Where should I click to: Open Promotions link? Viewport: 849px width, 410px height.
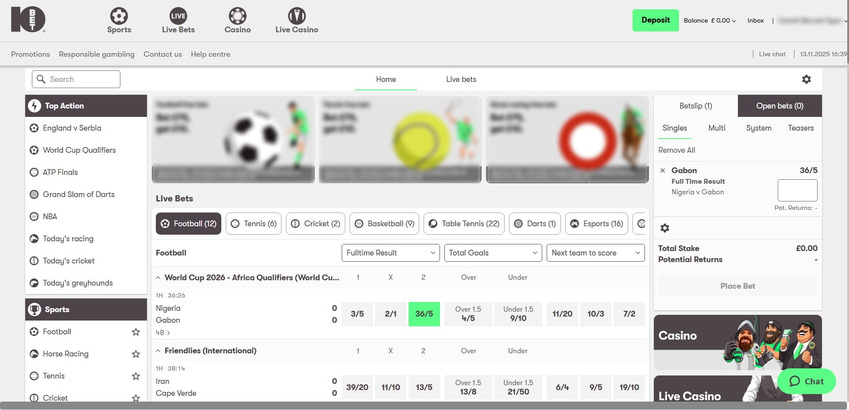tap(30, 54)
